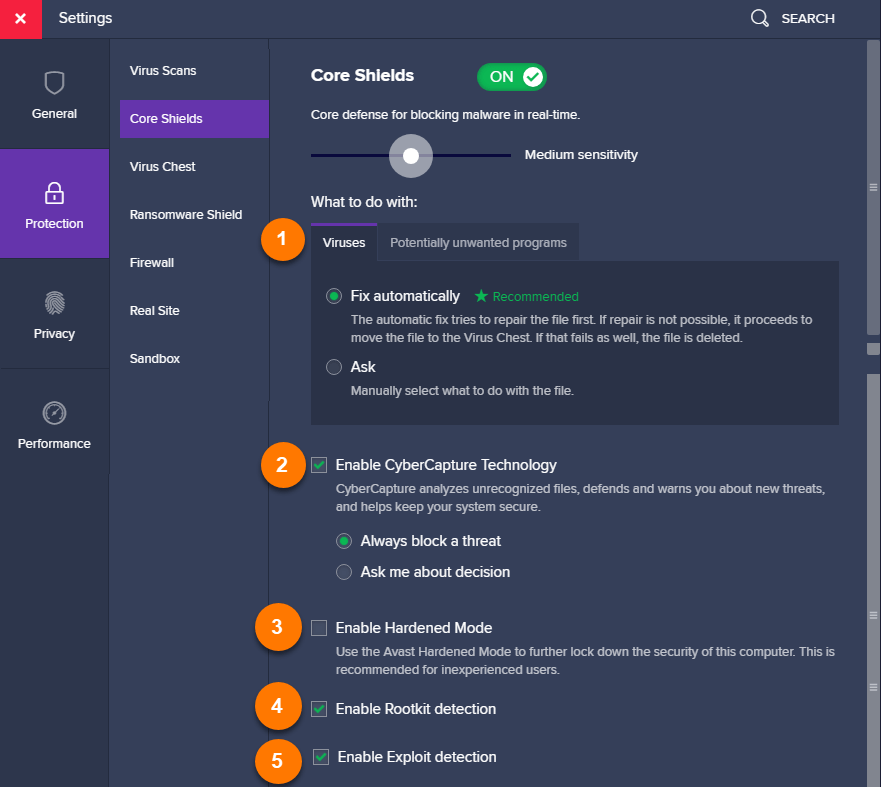Image resolution: width=881 pixels, height=787 pixels.
Task: Check the Enable Hardened Mode checkbox
Action: 319,628
